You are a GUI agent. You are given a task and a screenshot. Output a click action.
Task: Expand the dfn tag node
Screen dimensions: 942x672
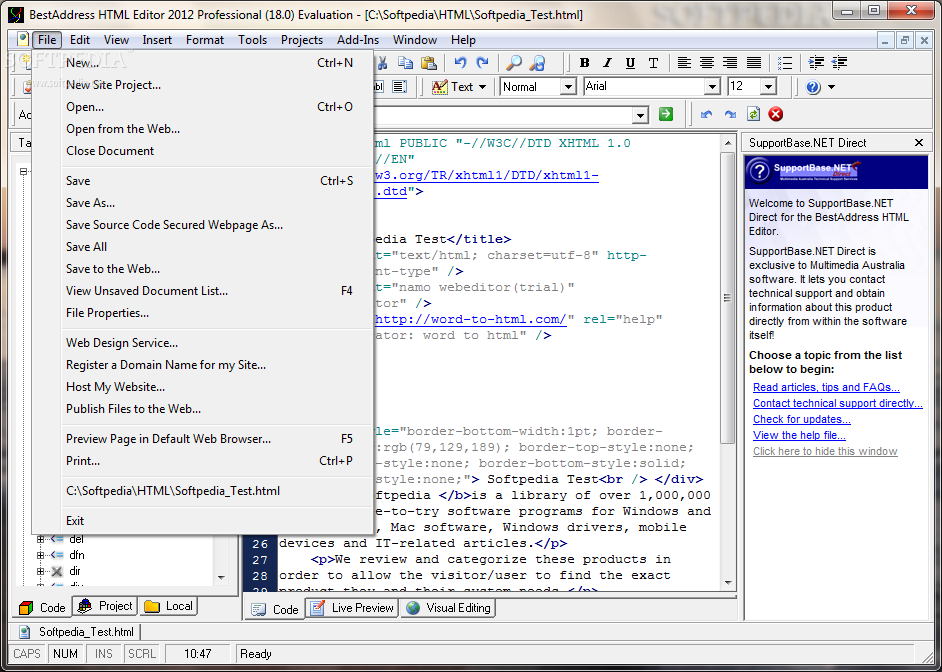(x=40, y=555)
